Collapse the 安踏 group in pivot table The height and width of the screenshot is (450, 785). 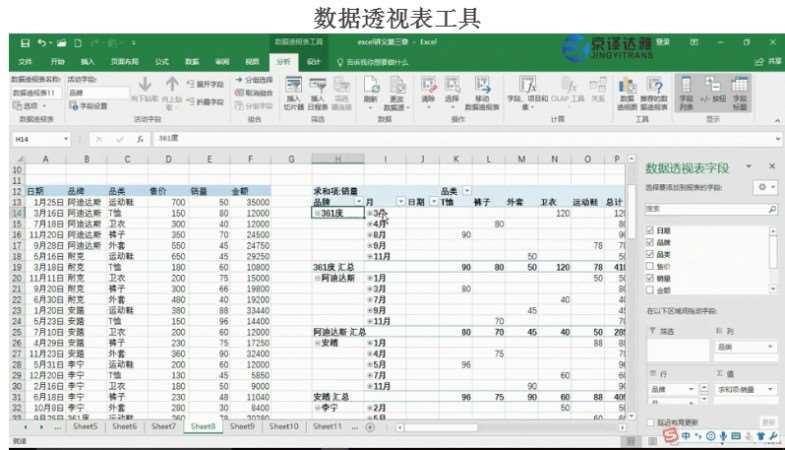317,343
